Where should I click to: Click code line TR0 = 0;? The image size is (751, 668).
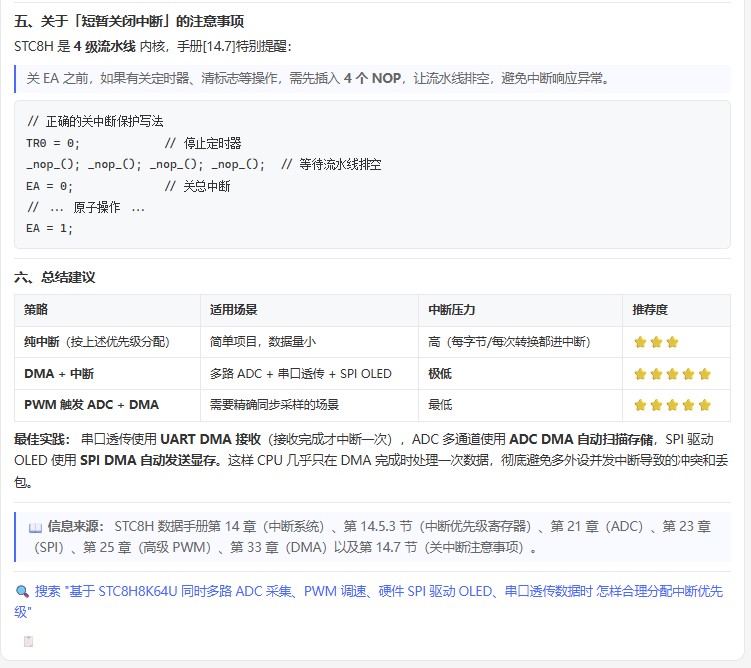click(x=53, y=143)
